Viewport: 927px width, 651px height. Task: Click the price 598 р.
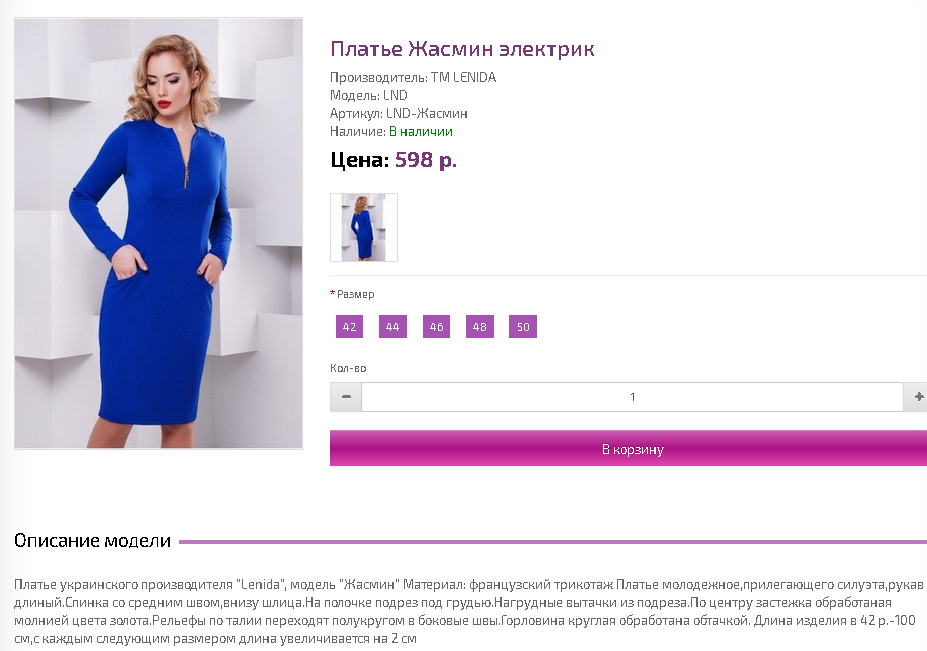[x=426, y=160]
